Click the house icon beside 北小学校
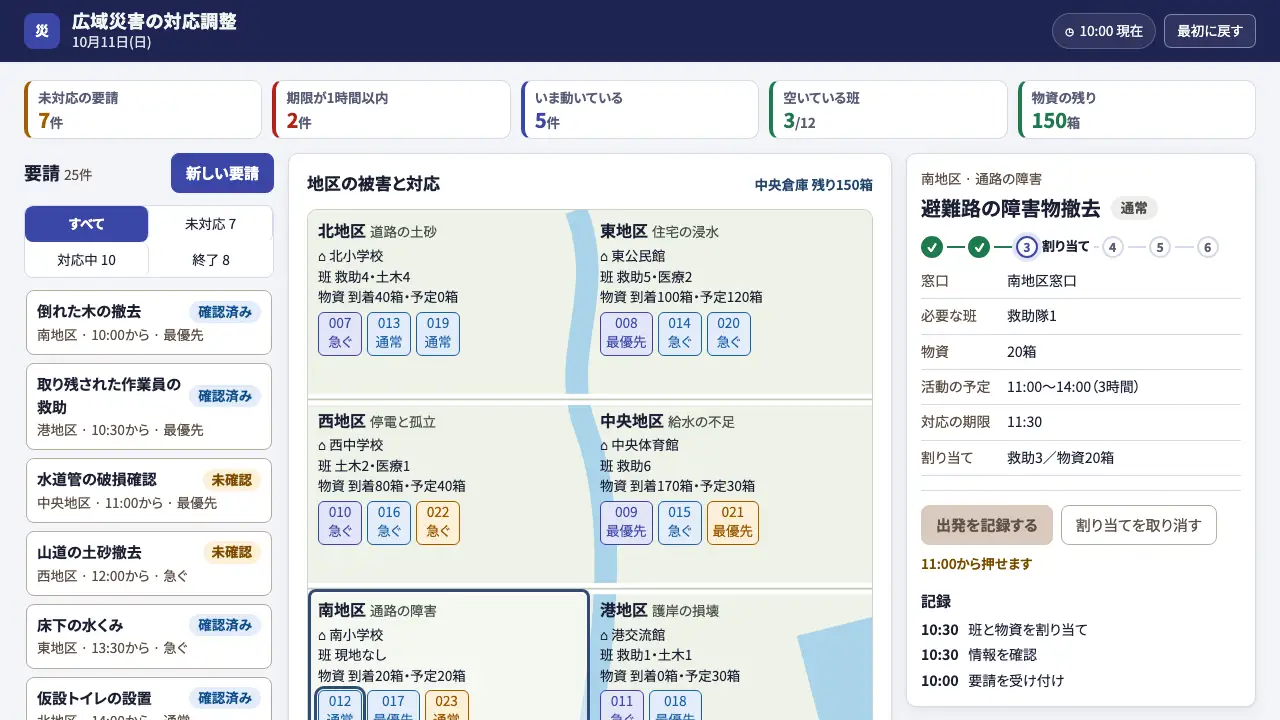Image resolution: width=1280 pixels, height=720 pixels. click(323, 255)
